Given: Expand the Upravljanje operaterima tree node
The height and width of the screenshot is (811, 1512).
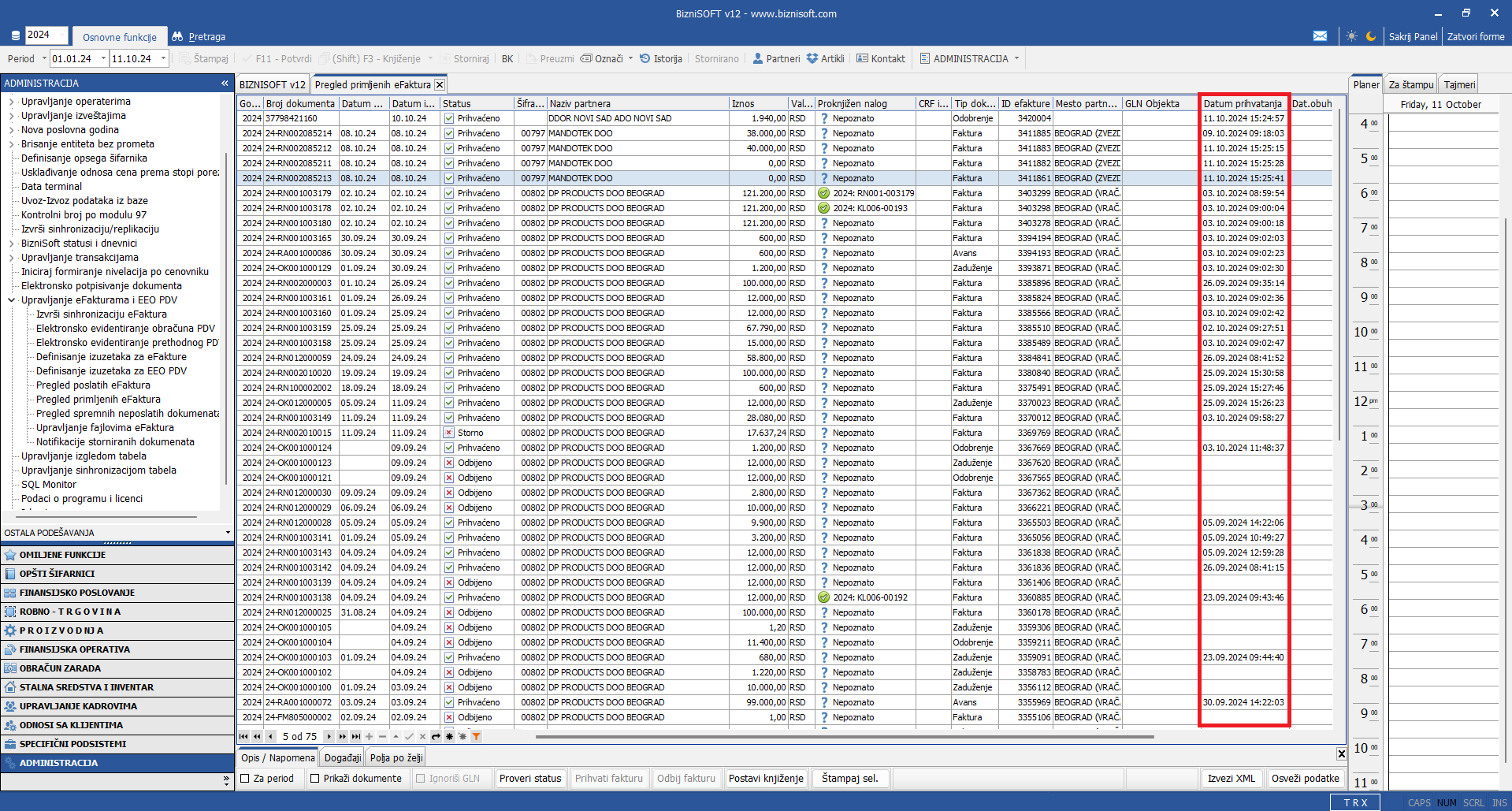Looking at the screenshot, I should point(12,102).
